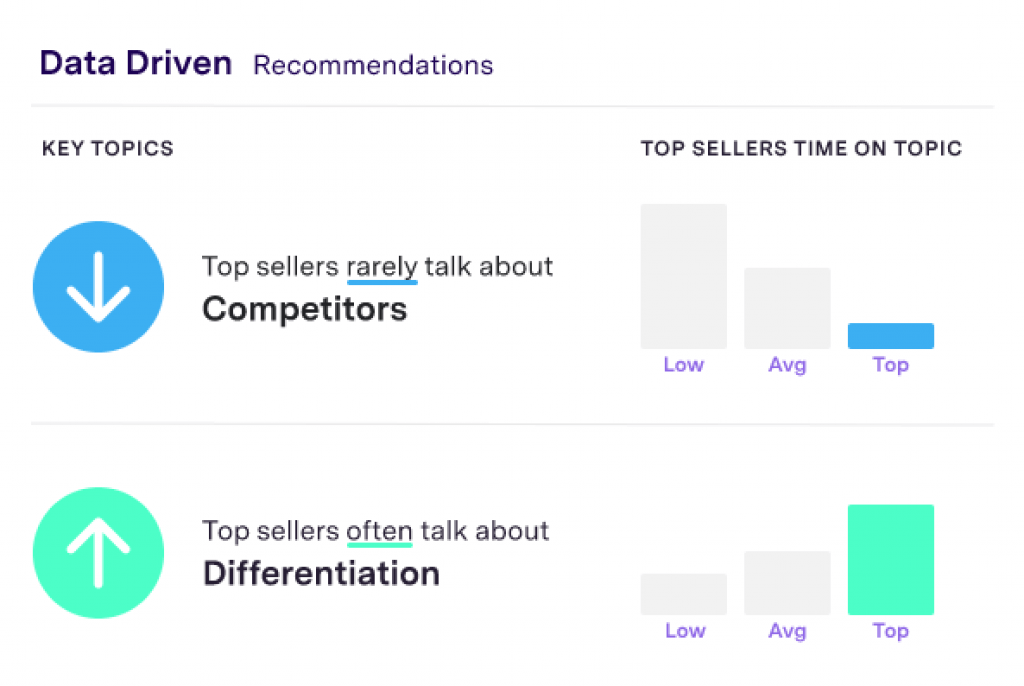Click the green Top bar in Differentiation chart

tap(890, 559)
